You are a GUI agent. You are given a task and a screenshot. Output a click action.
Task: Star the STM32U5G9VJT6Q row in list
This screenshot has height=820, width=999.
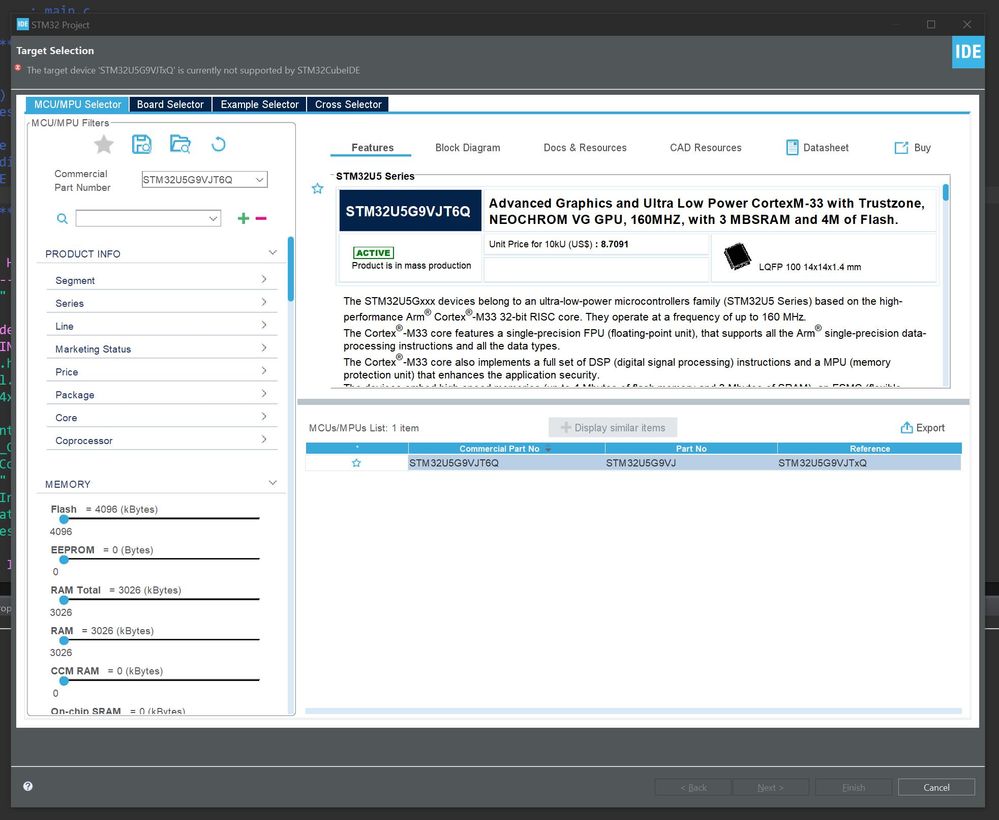(x=357, y=463)
